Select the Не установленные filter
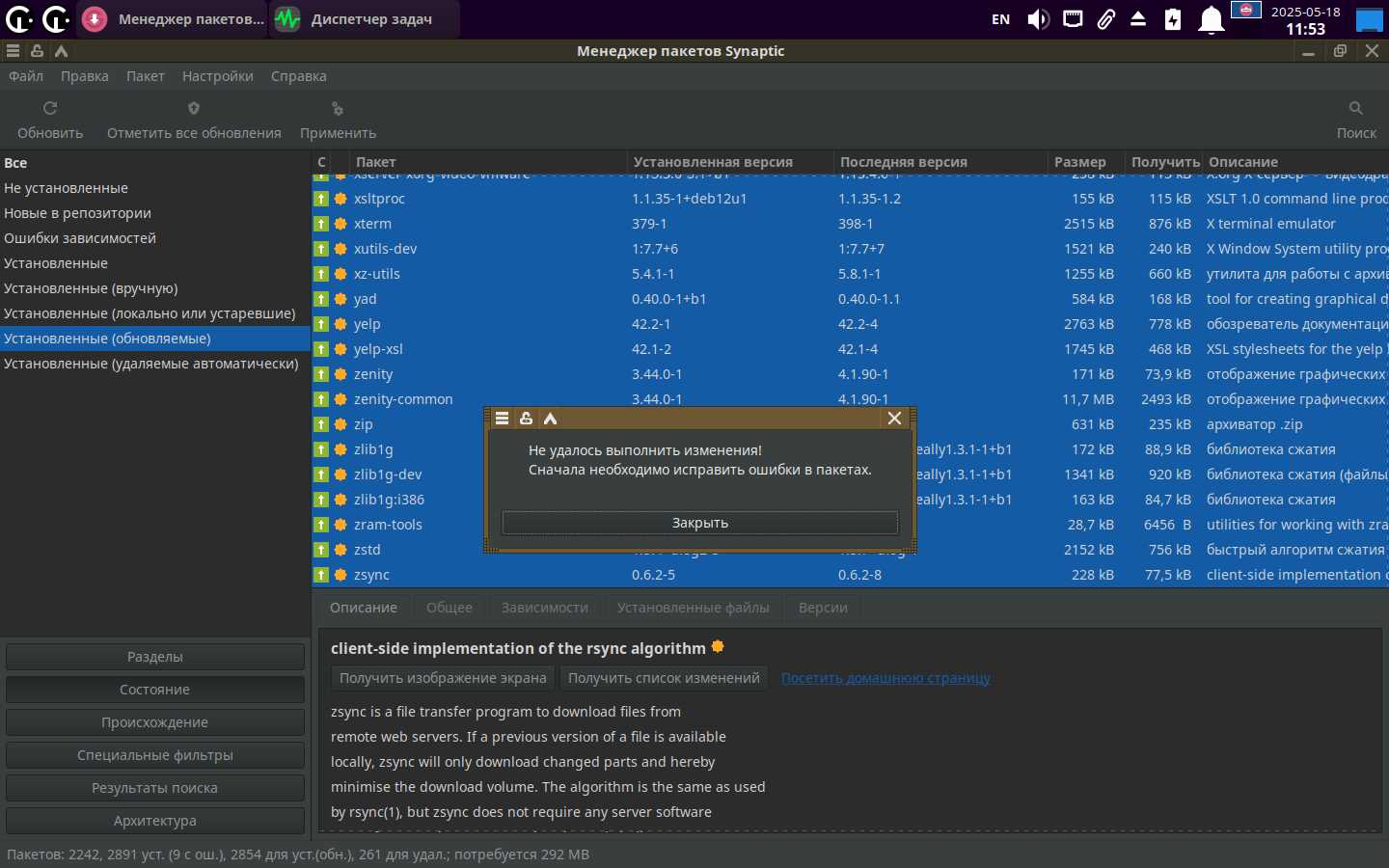The image size is (1389, 868). point(155,188)
